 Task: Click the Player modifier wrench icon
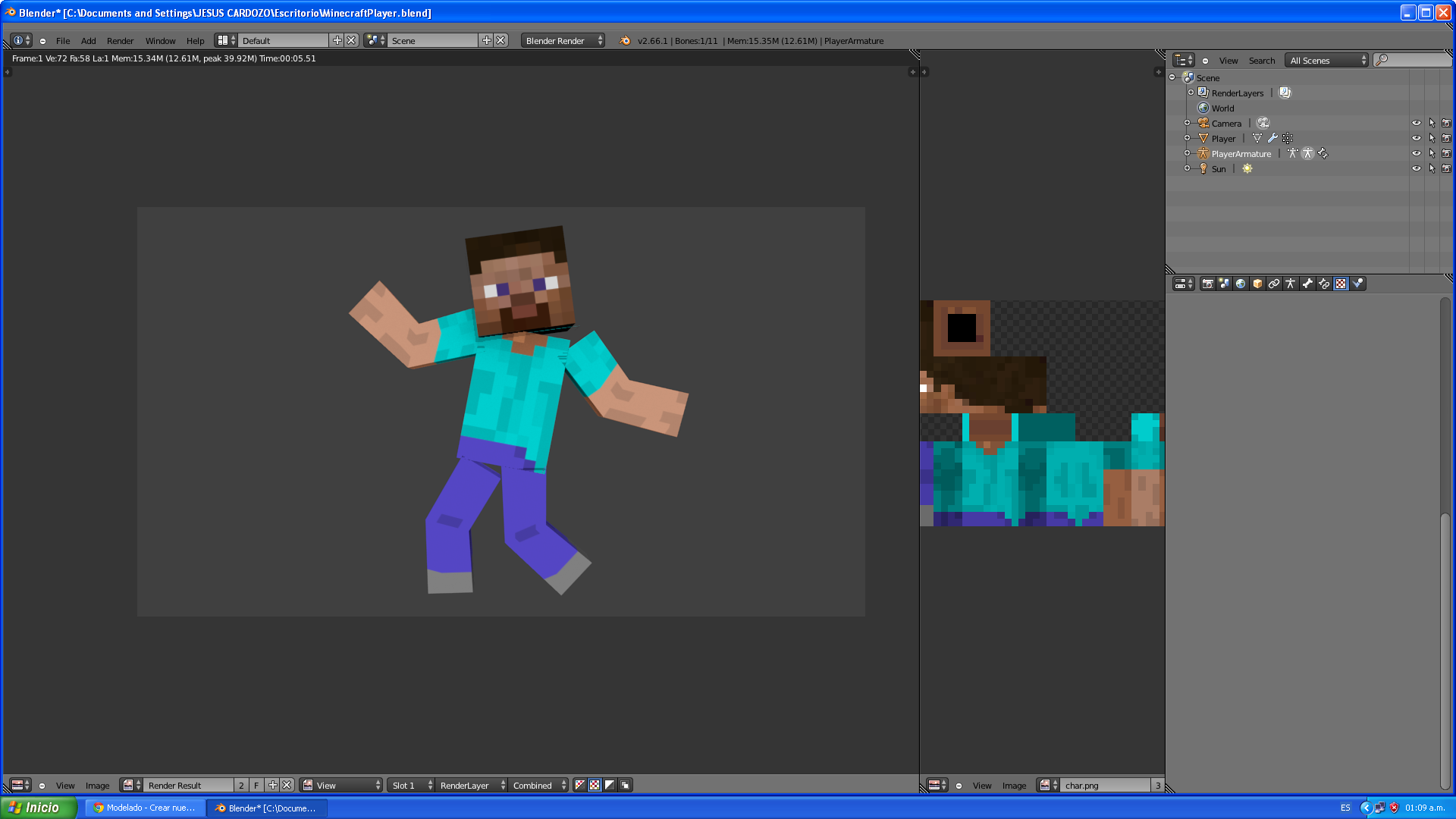pyautogui.click(x=1272, y=138)
